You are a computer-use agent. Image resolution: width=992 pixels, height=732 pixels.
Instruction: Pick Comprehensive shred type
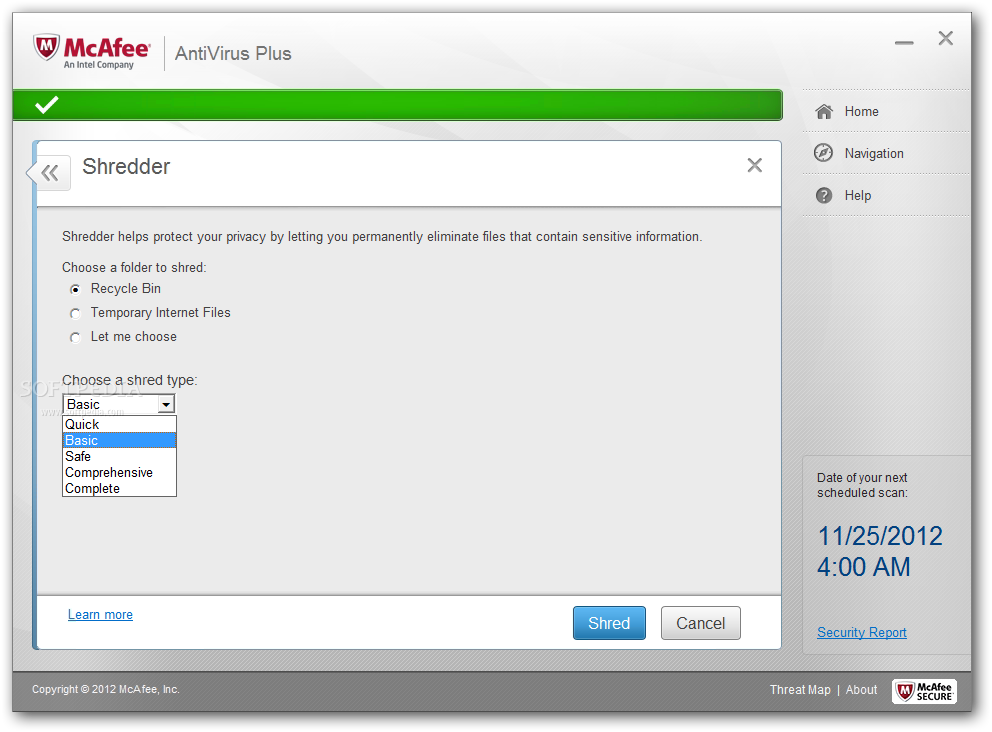tap(119, 473)
